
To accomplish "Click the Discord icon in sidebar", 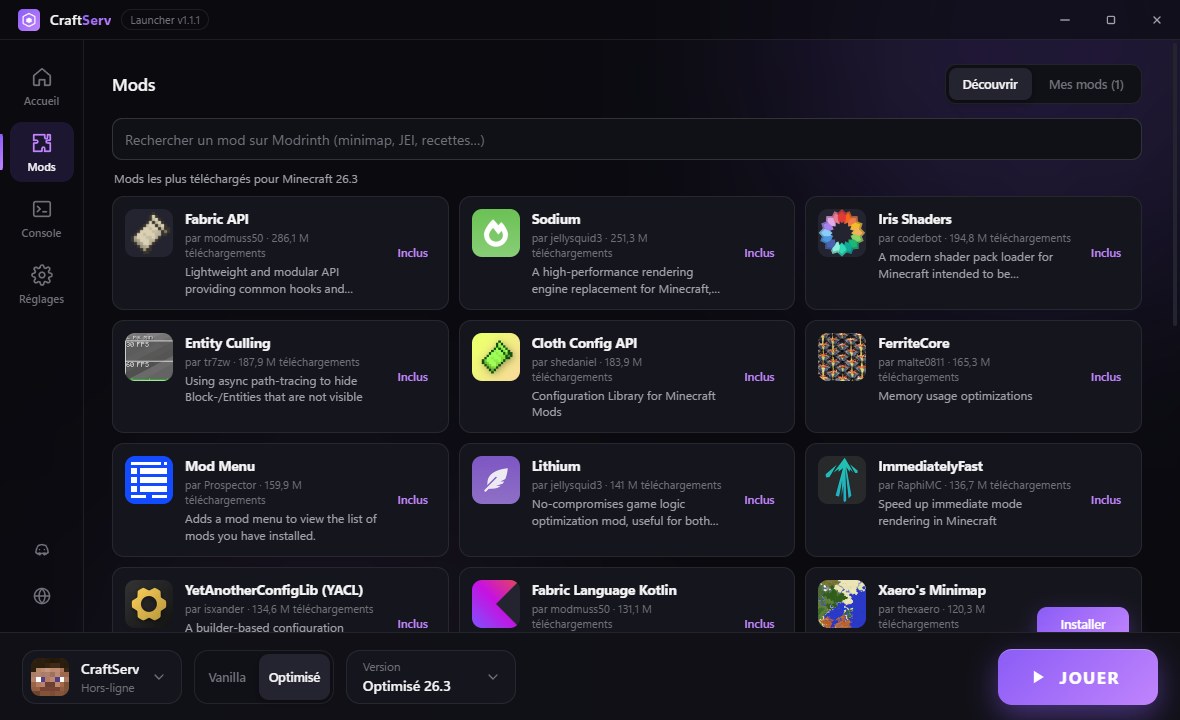I will coord(42,550).
